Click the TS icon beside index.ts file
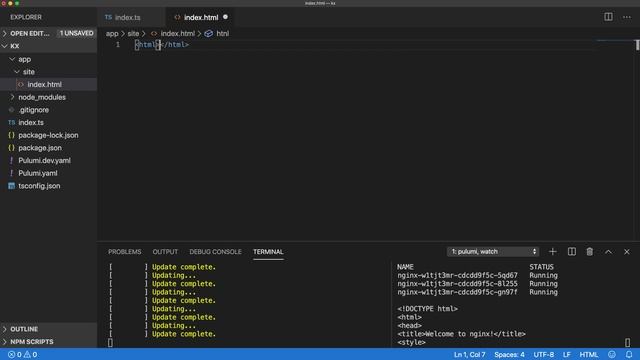 (x=11, y=122)
